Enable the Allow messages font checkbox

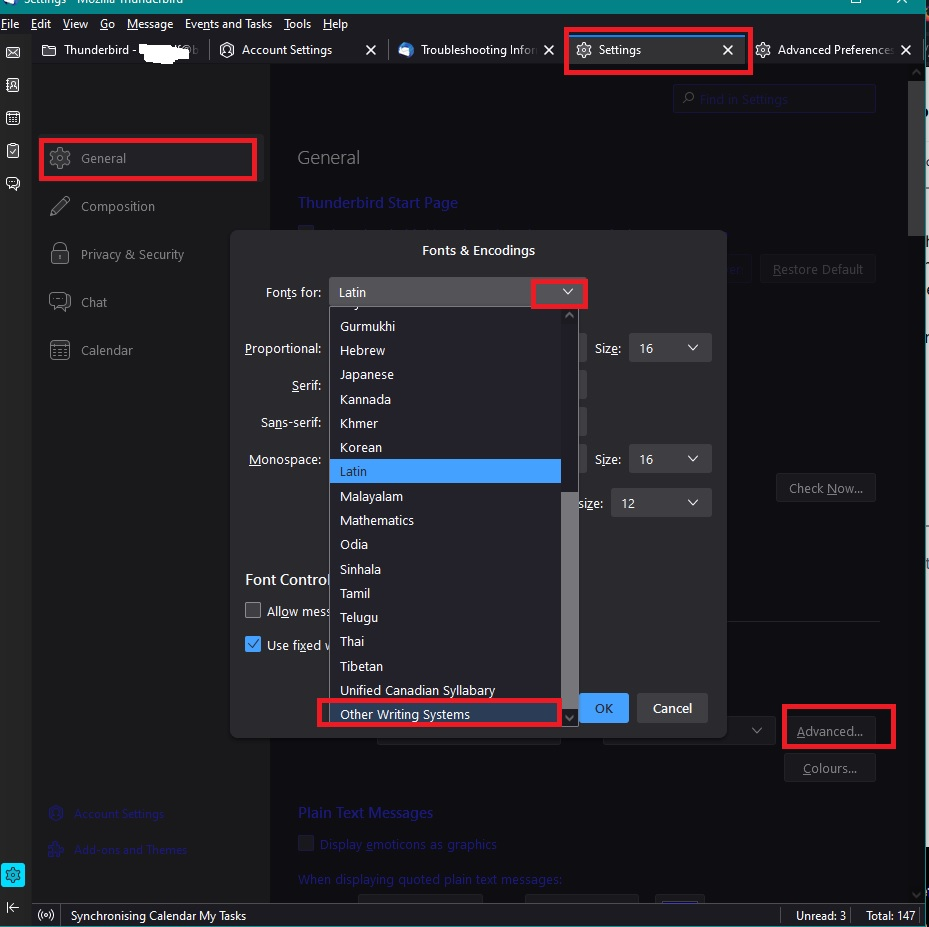(x=253, y=611)
